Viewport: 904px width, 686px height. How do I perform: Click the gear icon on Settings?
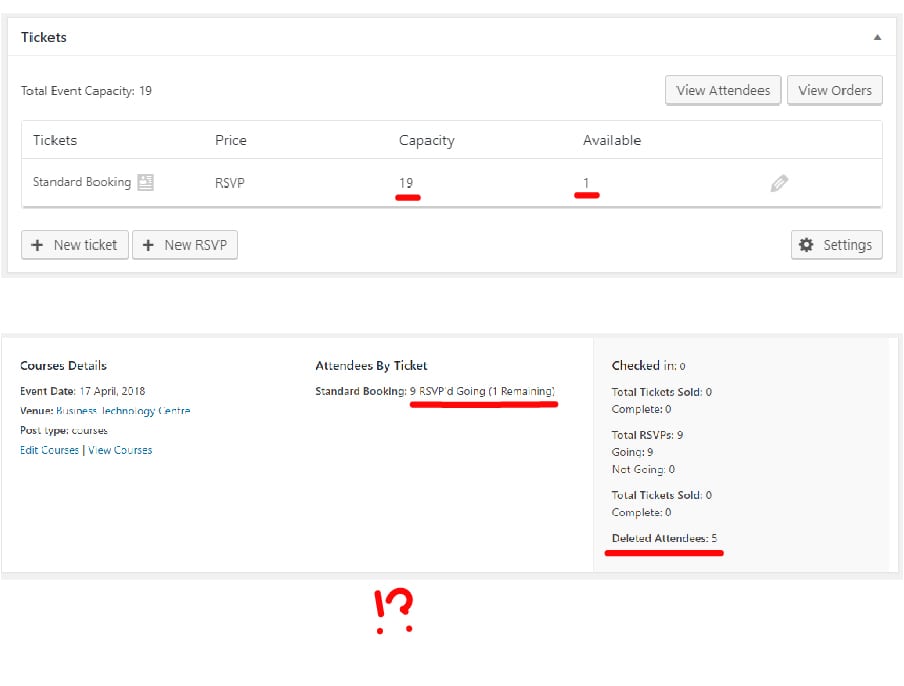tap(806, 245)
